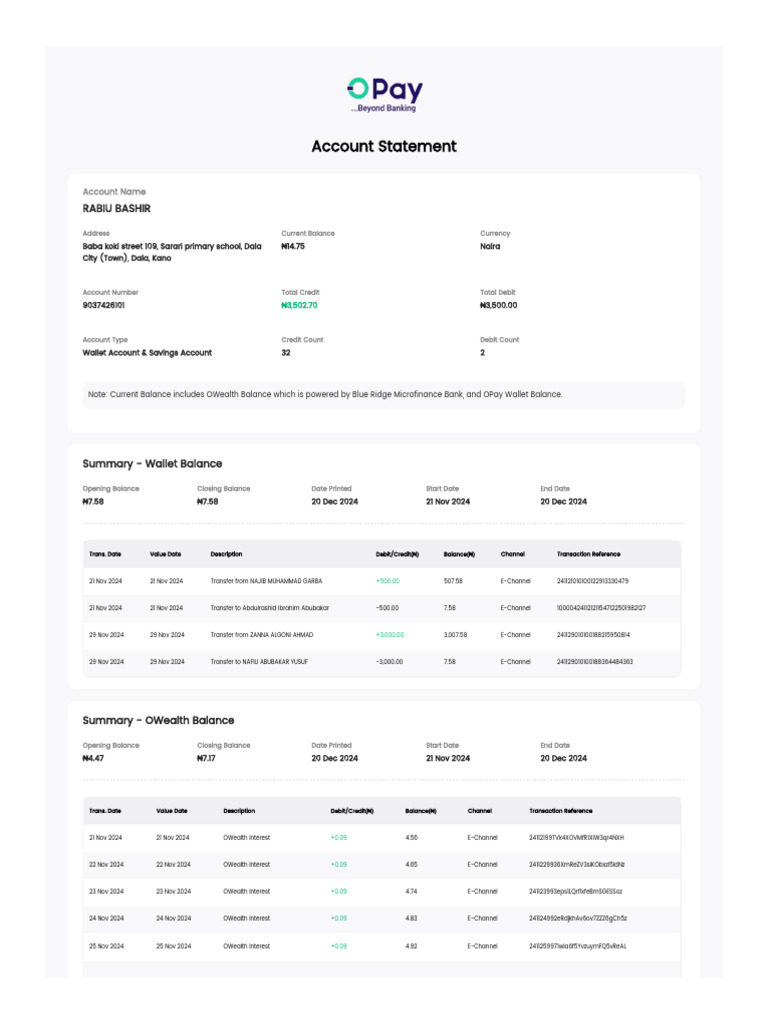Click OWealth table 'Description' column header

coord(239,810)
